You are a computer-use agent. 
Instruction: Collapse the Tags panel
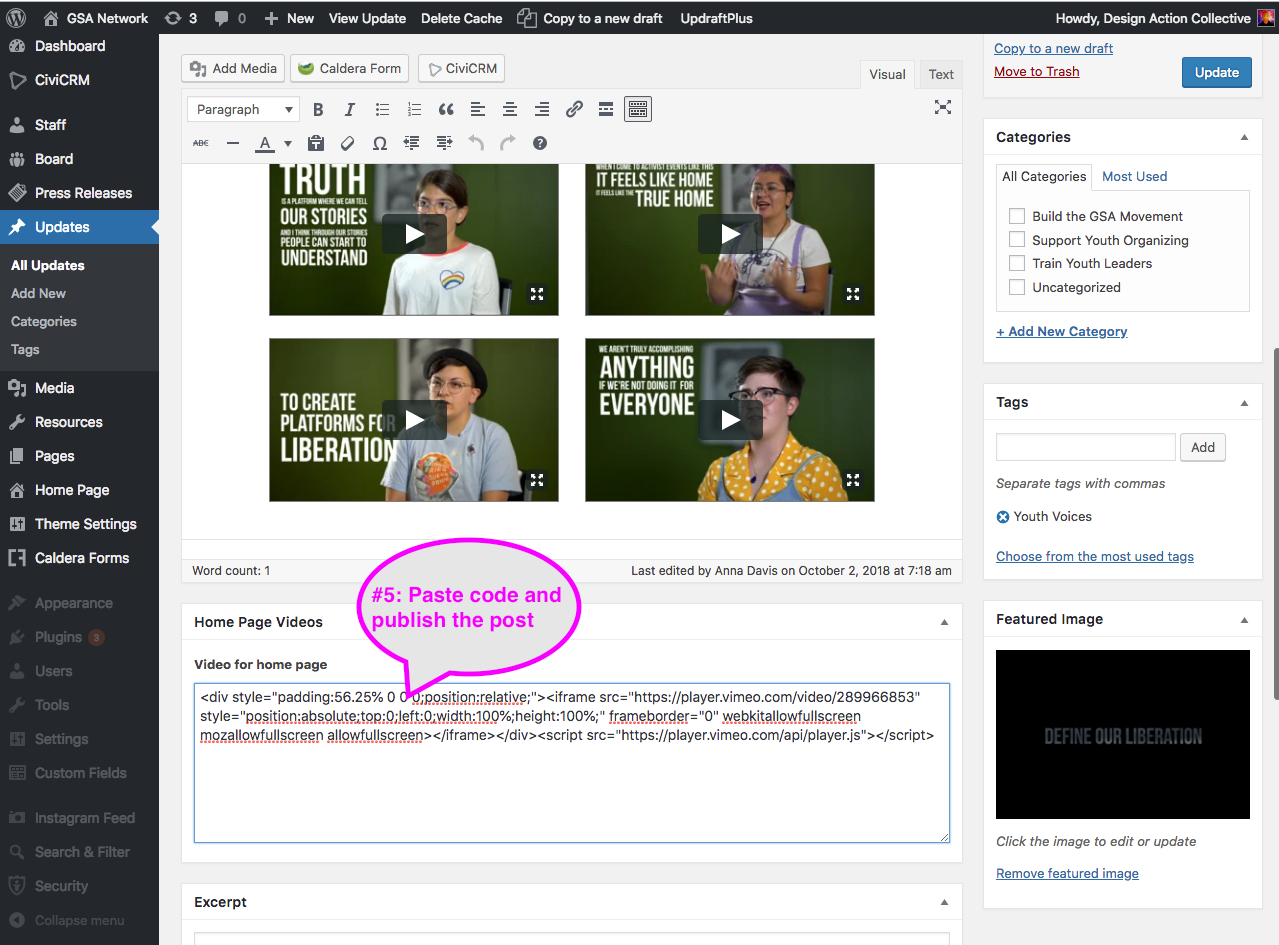1244,402
